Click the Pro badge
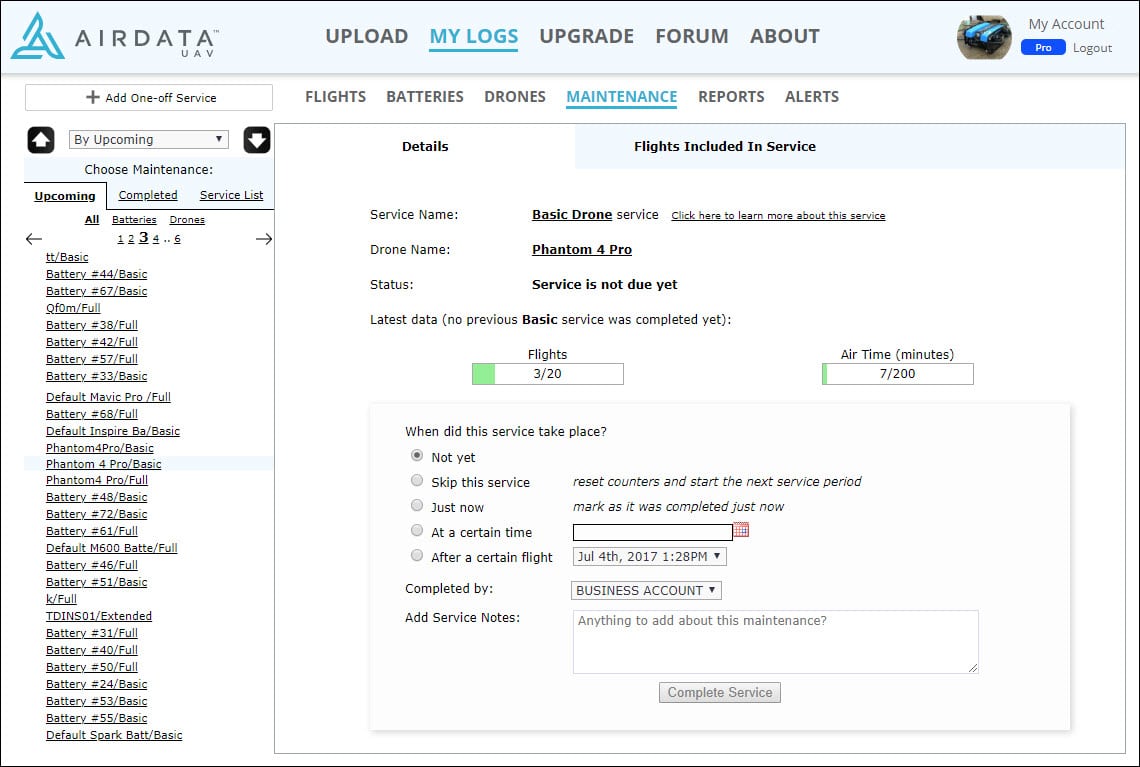 (x=1043, y=48)
